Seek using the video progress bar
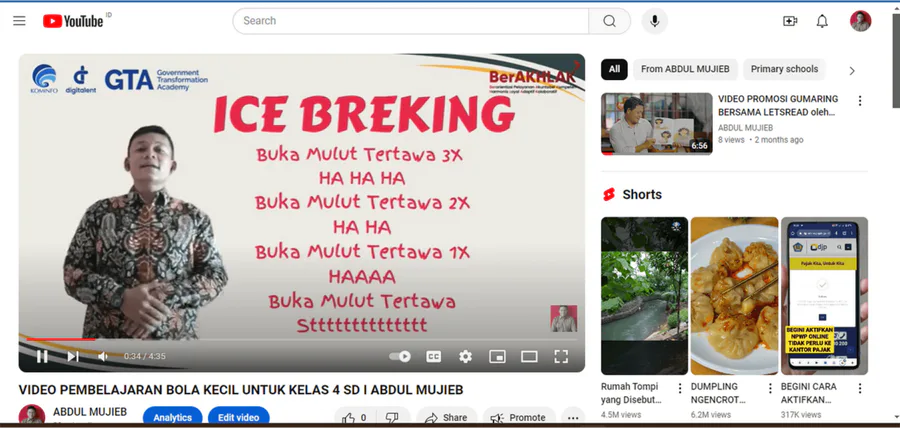900x428 pixels. click(300, 340)
